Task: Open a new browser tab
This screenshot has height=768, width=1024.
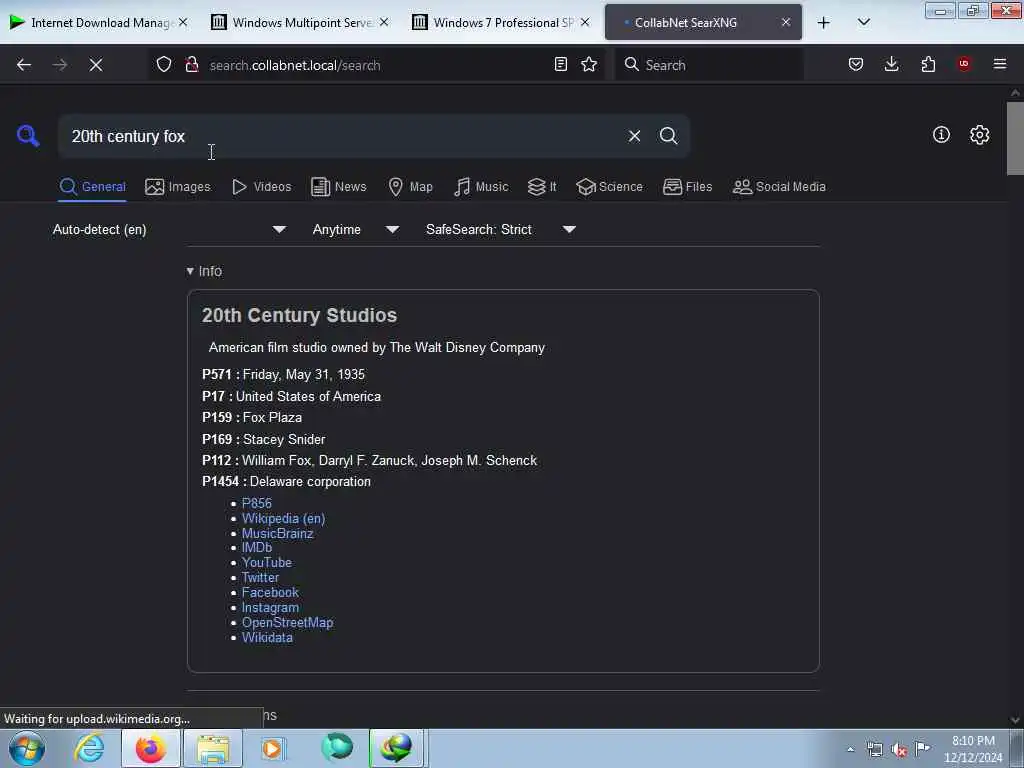Action: (824, 23)
